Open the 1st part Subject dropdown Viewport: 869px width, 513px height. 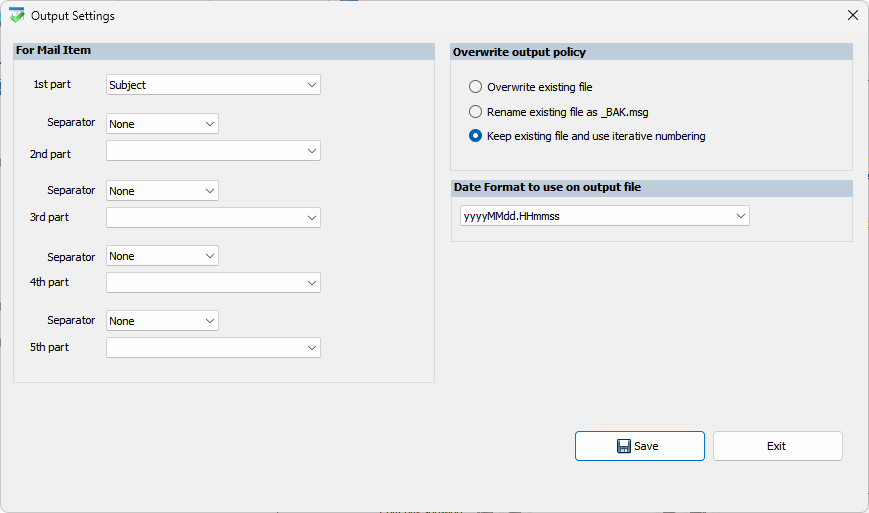click(x=213, y=85)
